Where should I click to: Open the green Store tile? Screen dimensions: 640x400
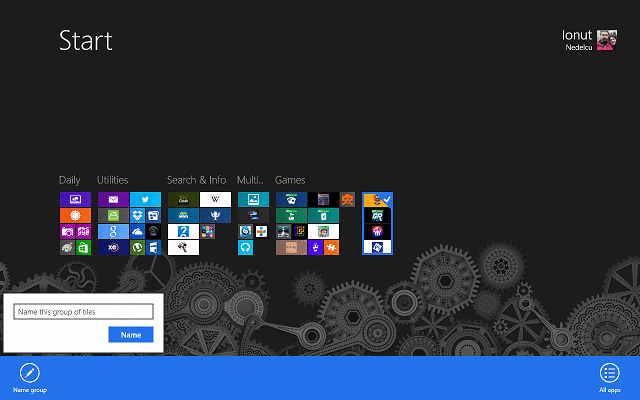(83, 247)
